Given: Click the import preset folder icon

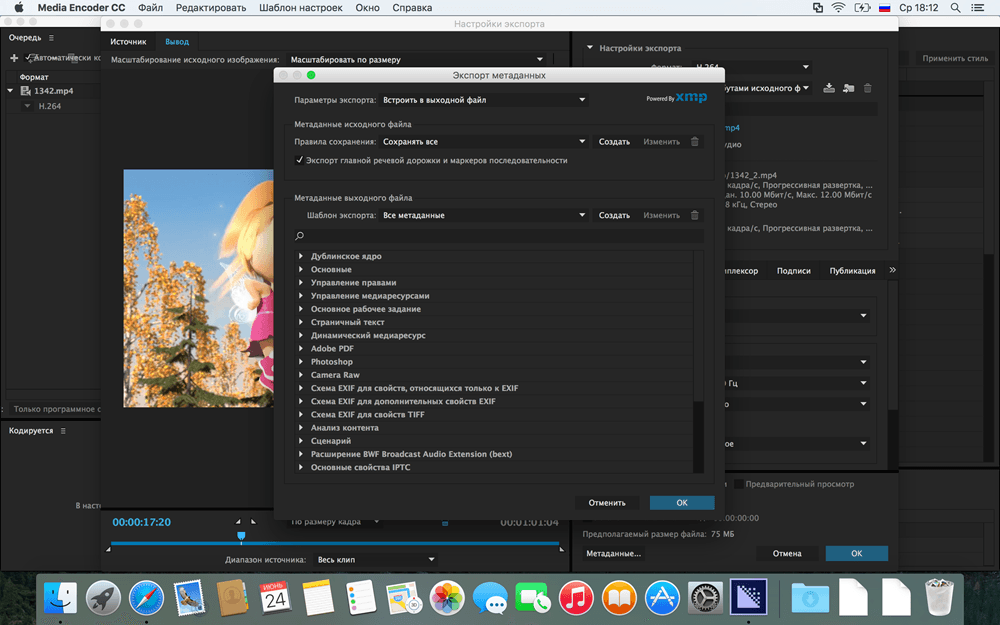Looking at the screenshot, I should (848, 88).
